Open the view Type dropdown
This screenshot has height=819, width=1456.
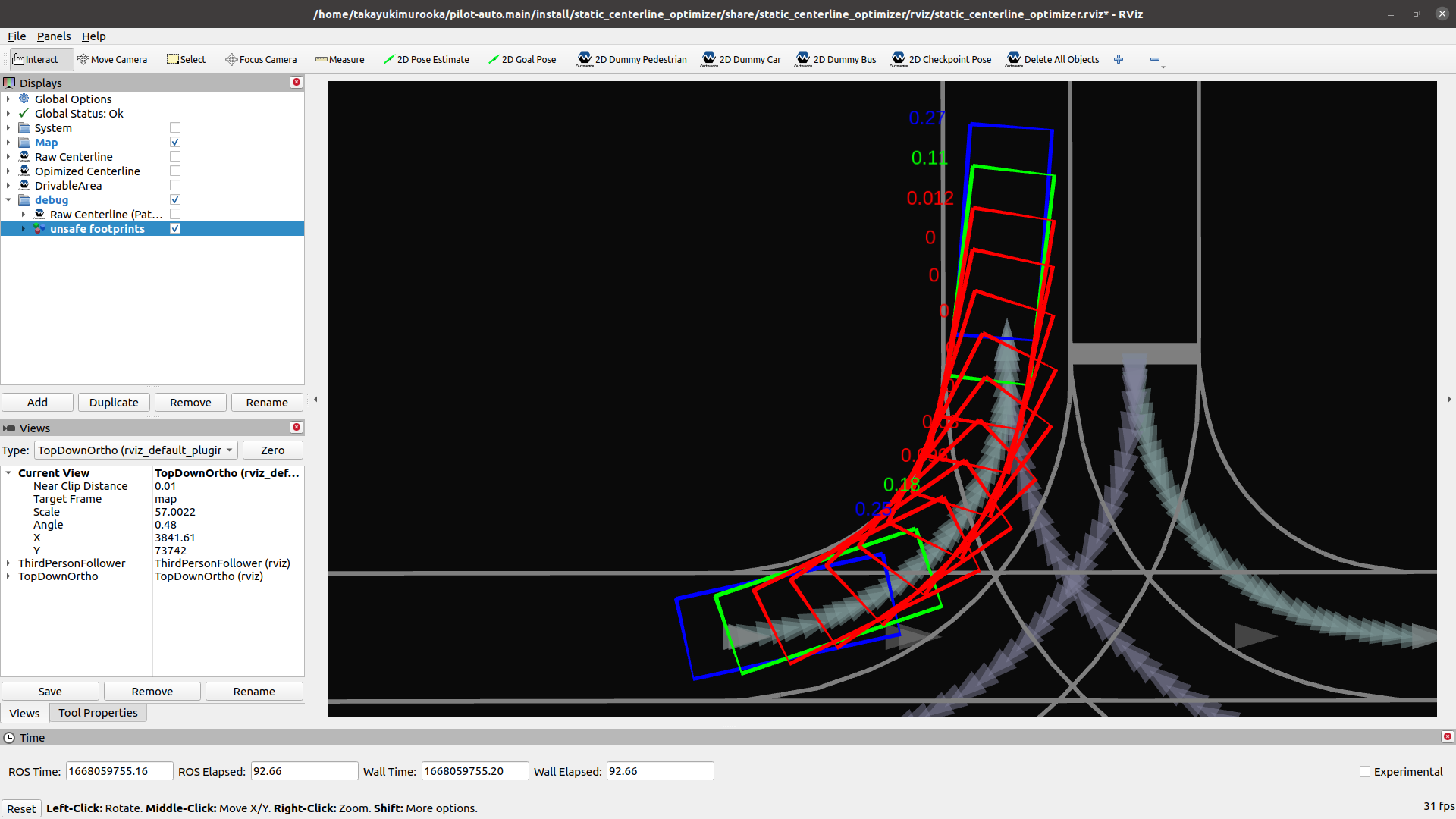(x=136, y=450)
